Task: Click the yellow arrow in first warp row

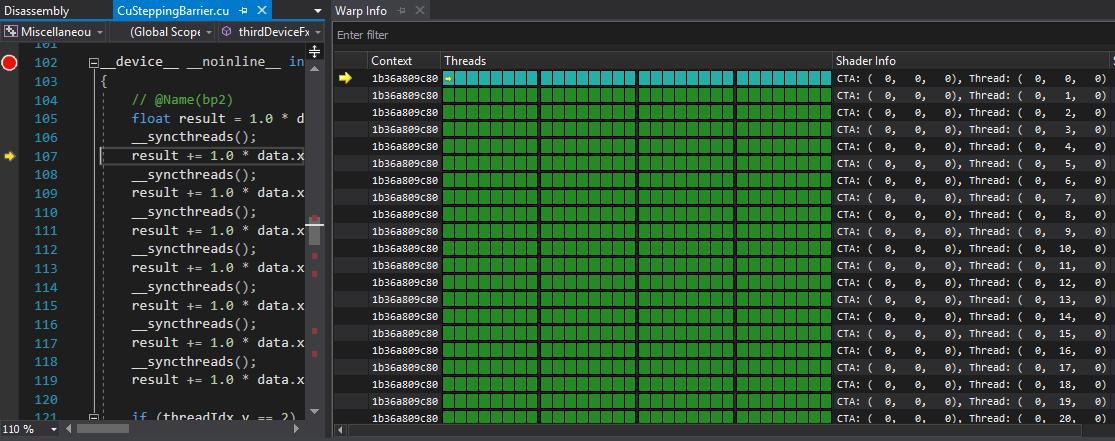Action: [x=346, y=78]
